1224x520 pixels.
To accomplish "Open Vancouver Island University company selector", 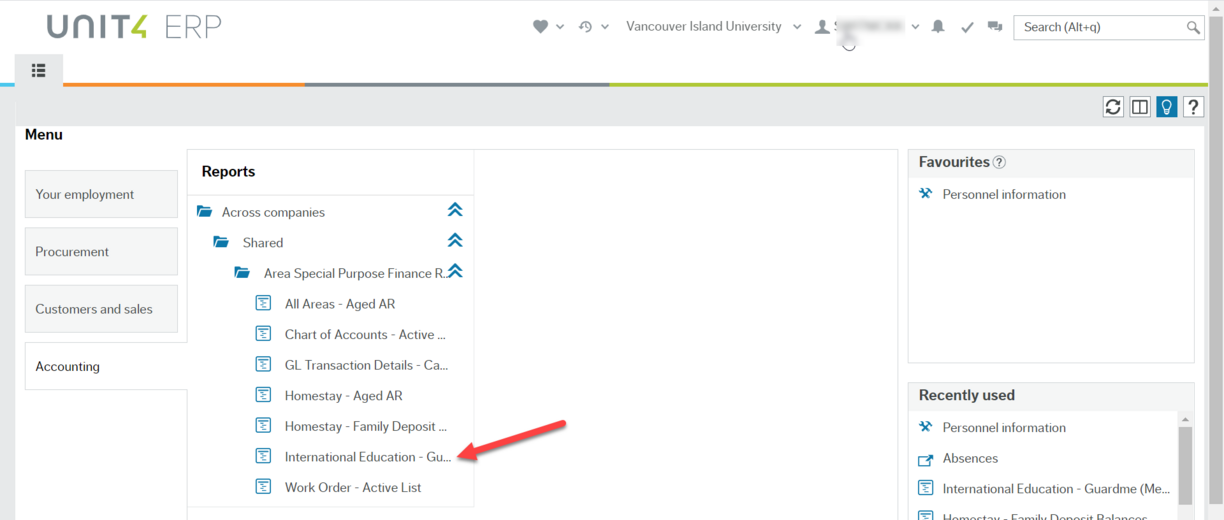I will tap(713, 27).
